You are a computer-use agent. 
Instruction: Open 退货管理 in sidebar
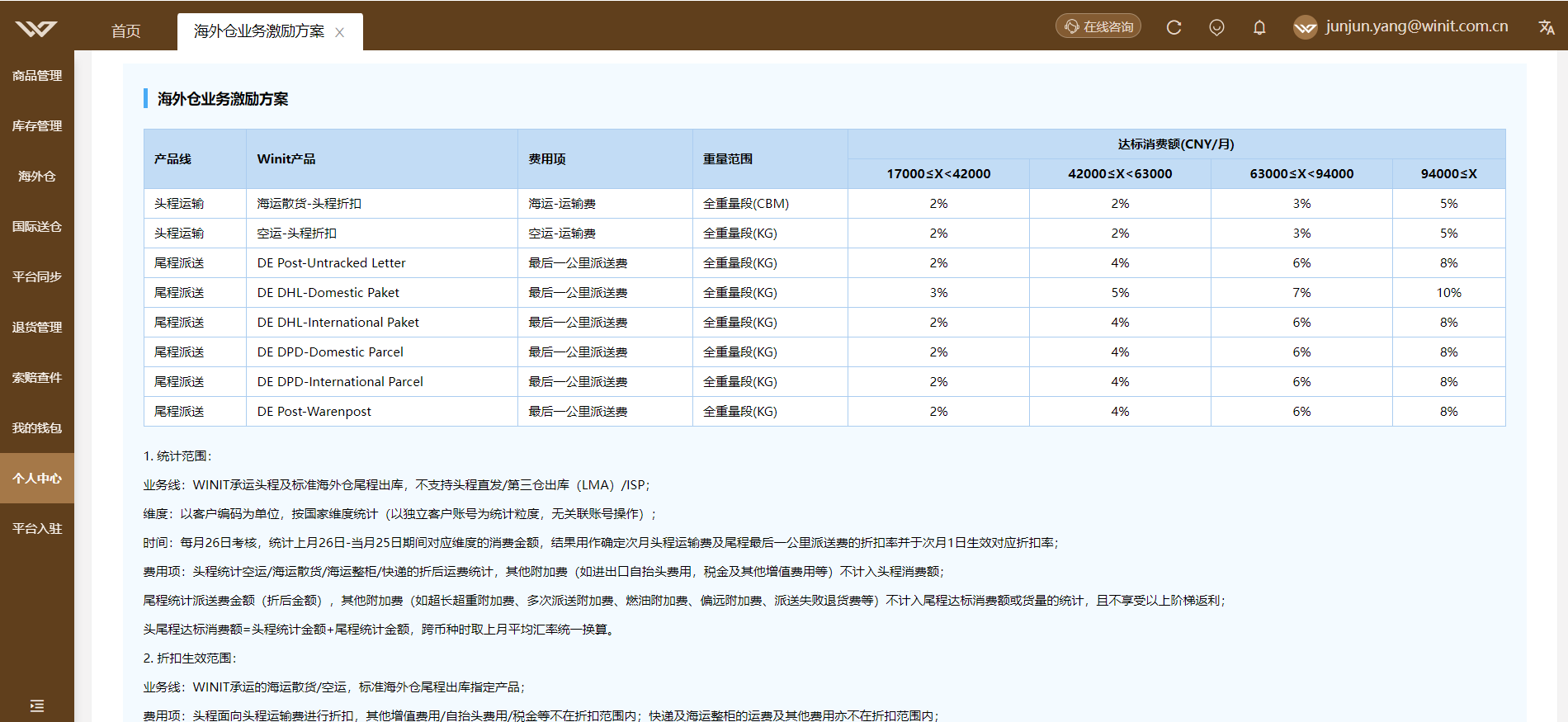pos(37,328)
